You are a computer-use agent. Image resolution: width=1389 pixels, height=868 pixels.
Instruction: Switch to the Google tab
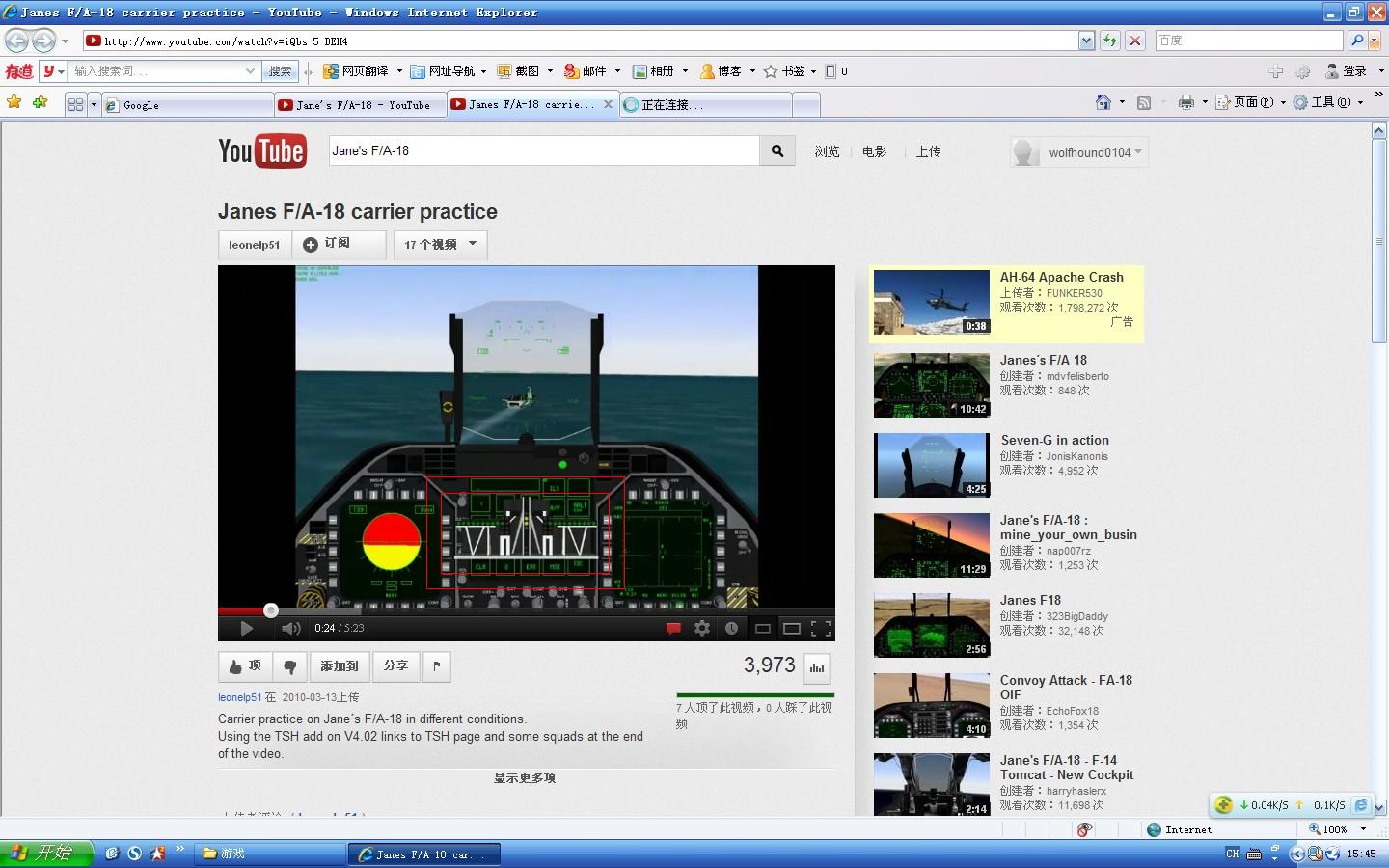[x=187, y=105]
